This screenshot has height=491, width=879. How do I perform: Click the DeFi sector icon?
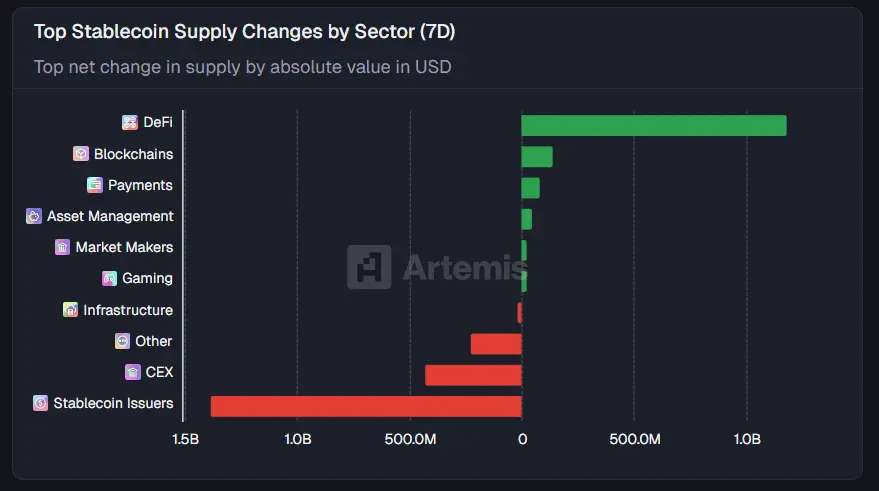tap(130, 122)
